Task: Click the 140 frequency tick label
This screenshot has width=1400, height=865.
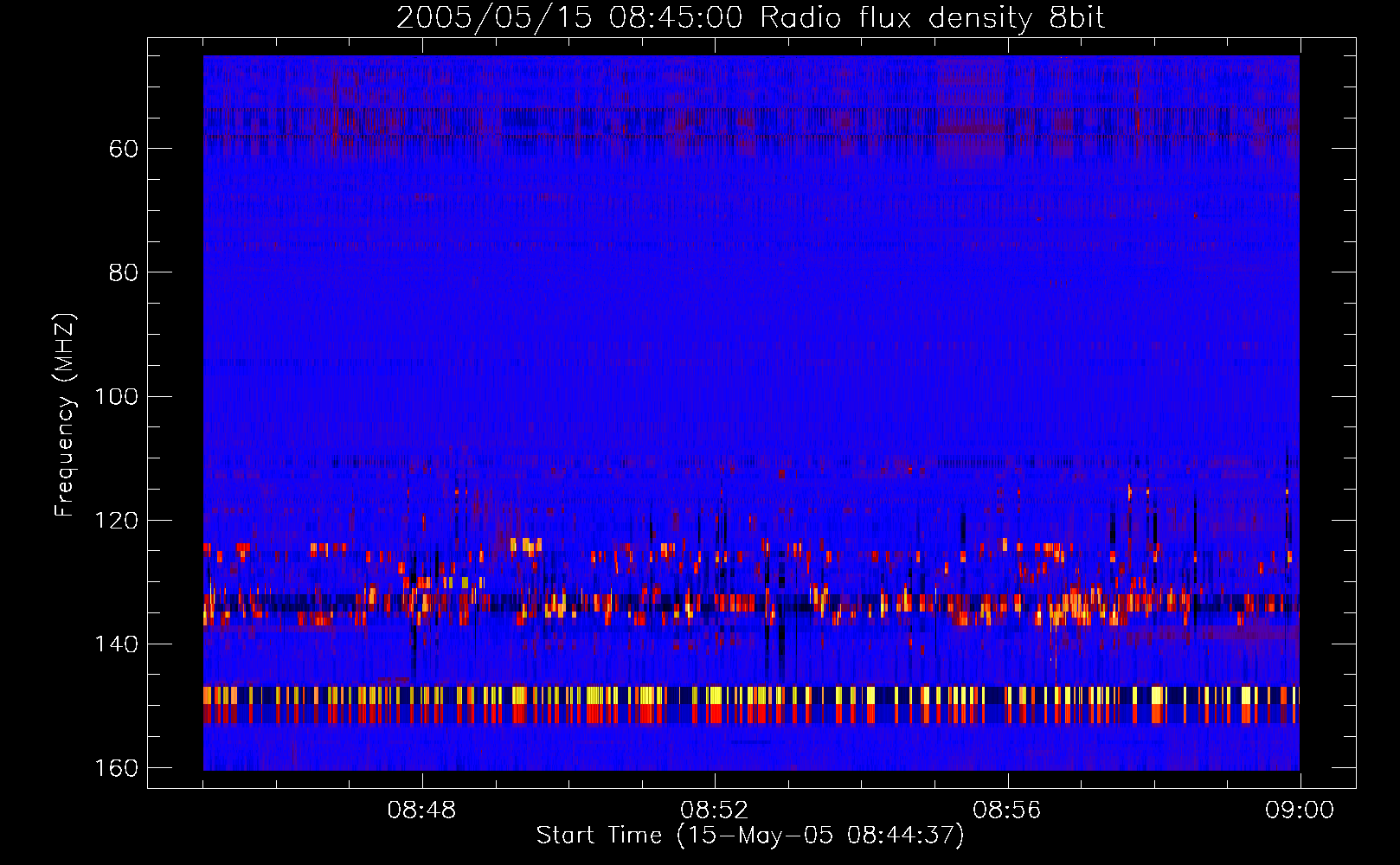Action: 116,644
